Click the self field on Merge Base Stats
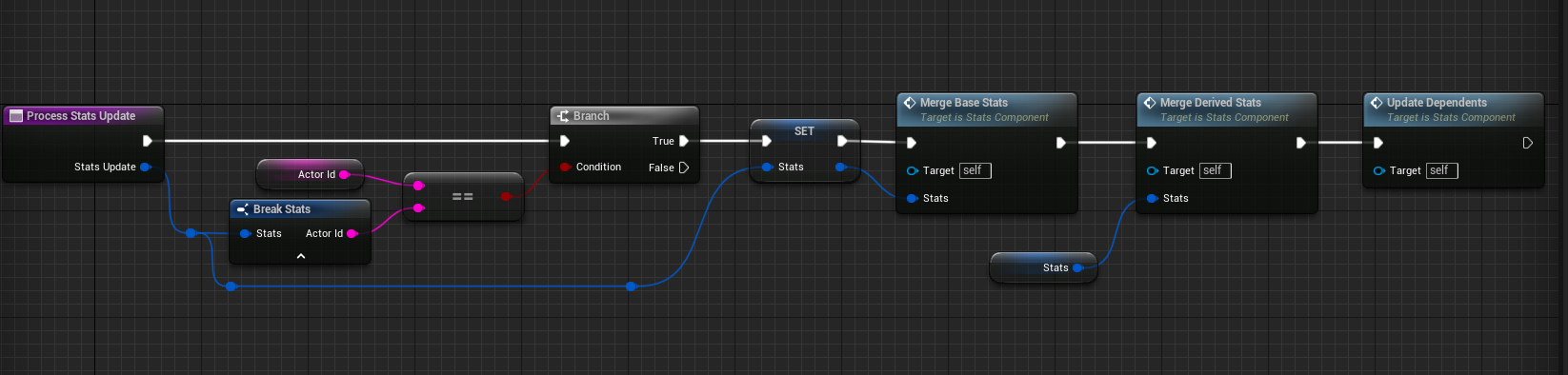1568x375 pixels. coord(975,170)
